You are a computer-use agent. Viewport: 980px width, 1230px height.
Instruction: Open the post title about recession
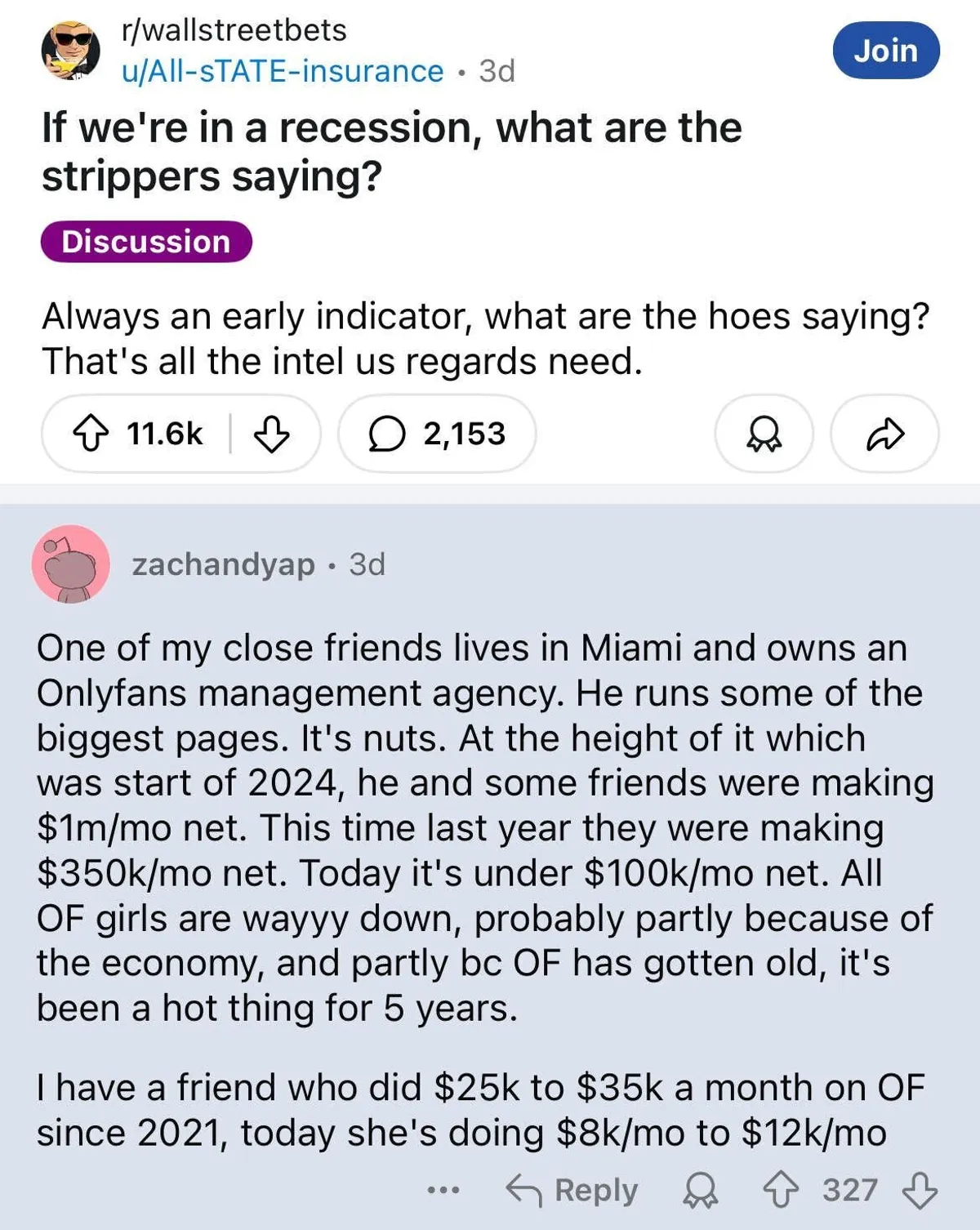392,152
